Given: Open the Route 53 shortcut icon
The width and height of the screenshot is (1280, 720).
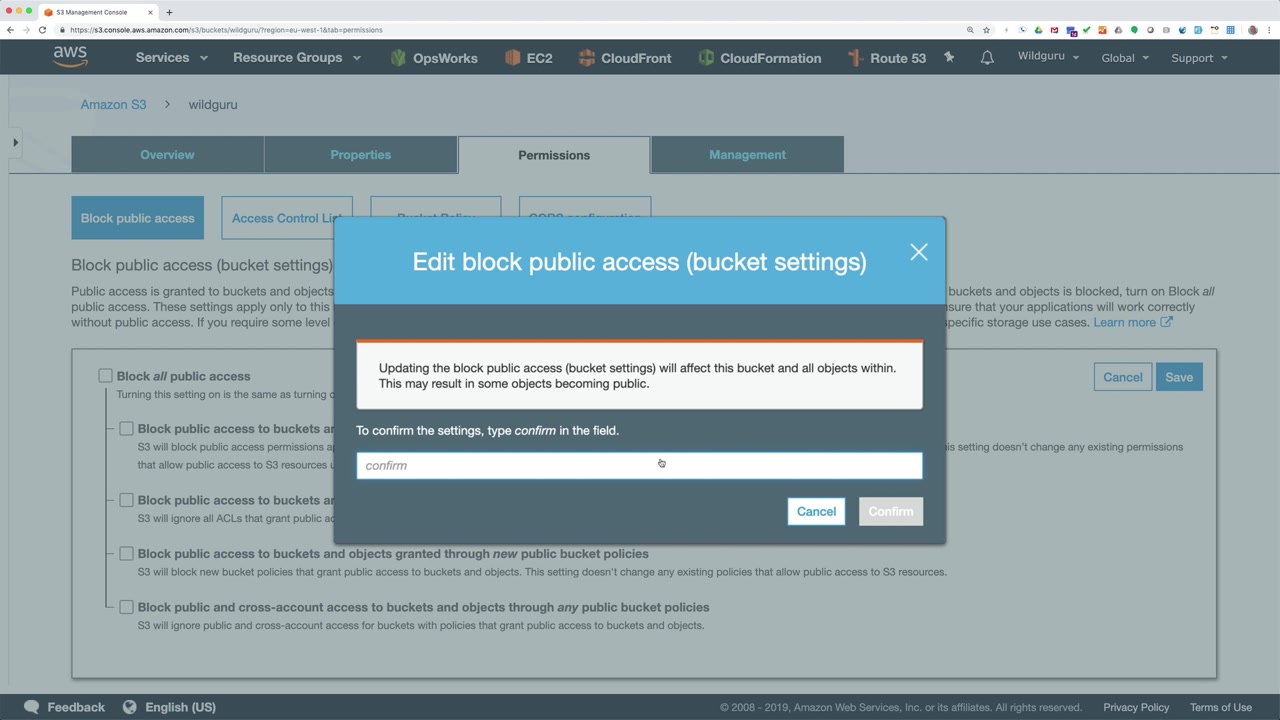Looking at the screenshot, I should [x=855, y=58].
